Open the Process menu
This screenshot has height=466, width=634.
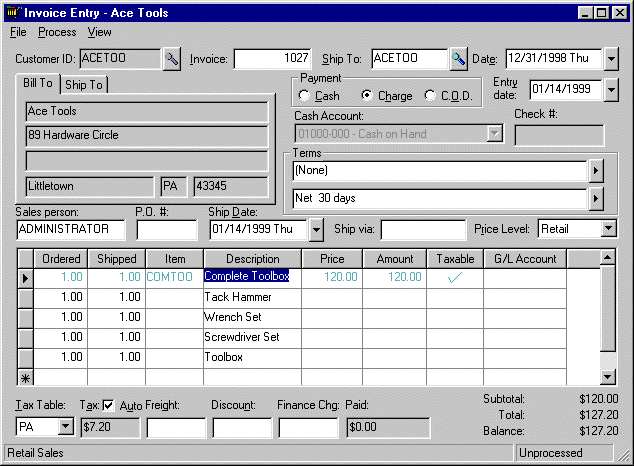pyautogui.click(x=57, y=32)
